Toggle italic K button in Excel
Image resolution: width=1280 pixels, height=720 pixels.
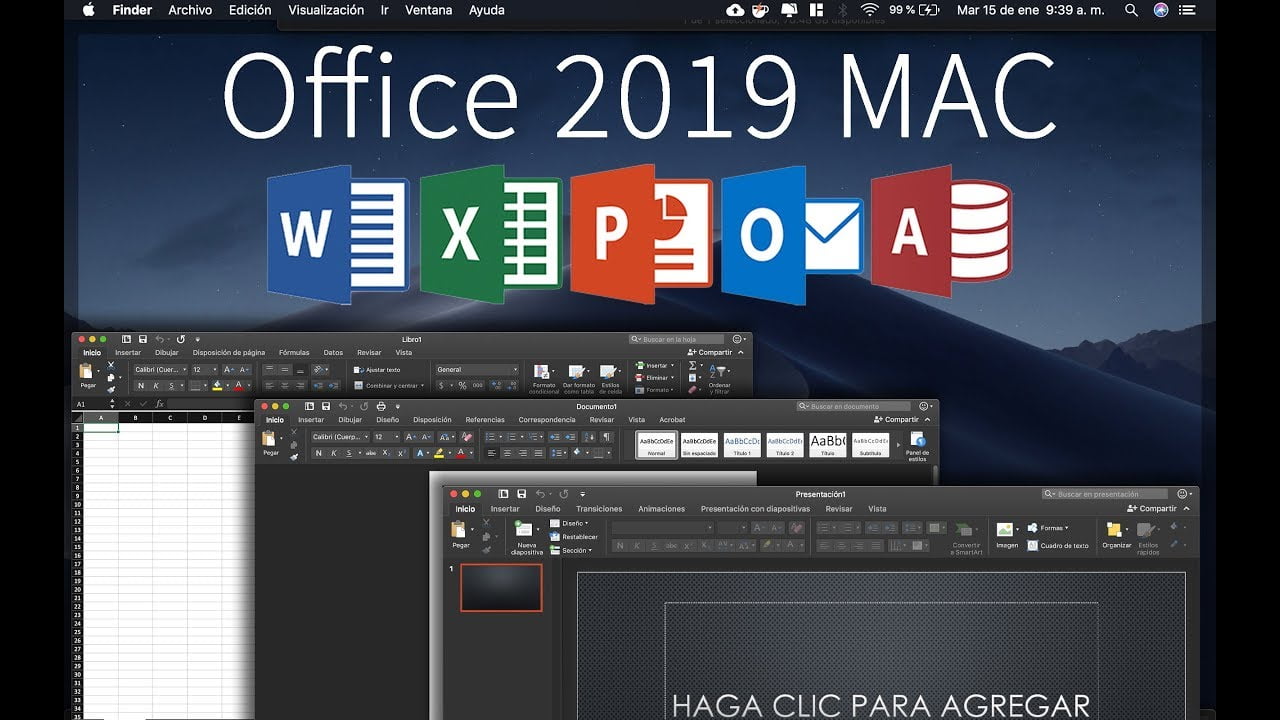point(156,385)
